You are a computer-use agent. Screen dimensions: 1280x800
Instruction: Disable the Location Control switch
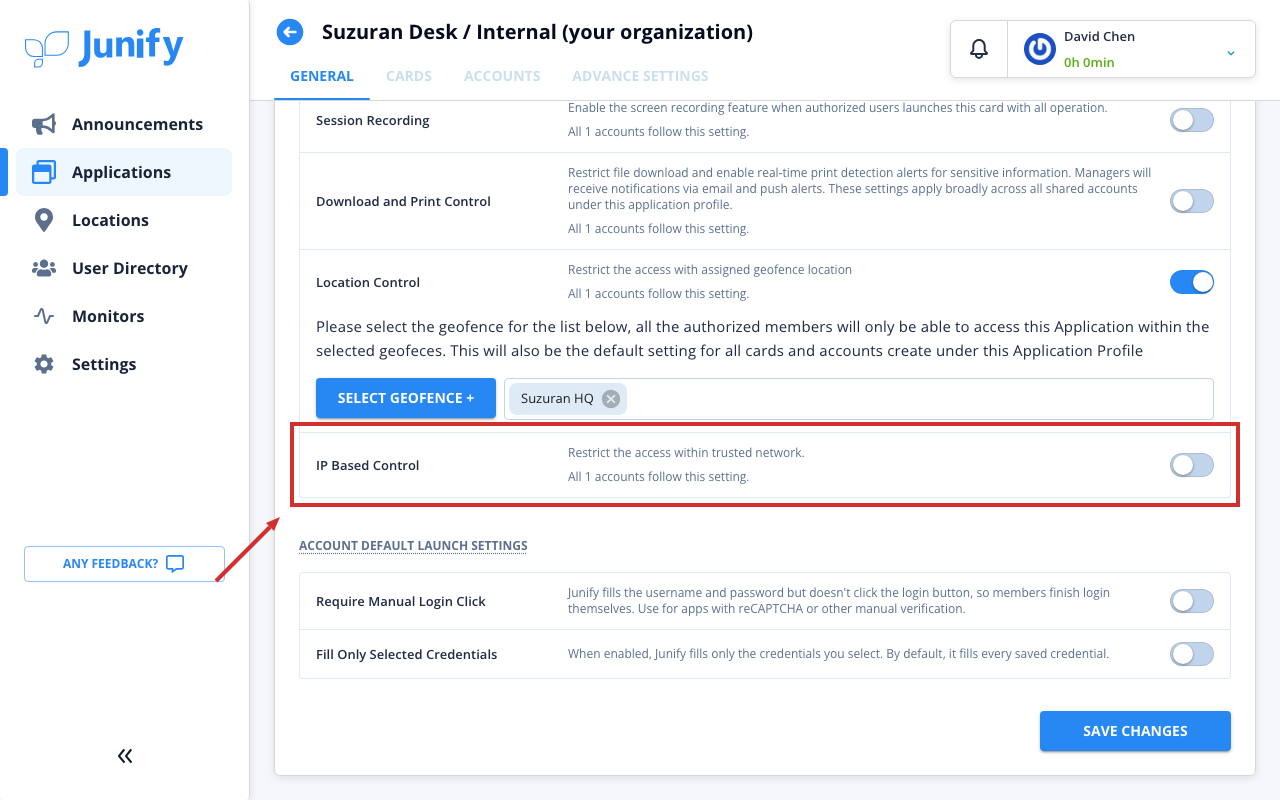coord(1192,282)
